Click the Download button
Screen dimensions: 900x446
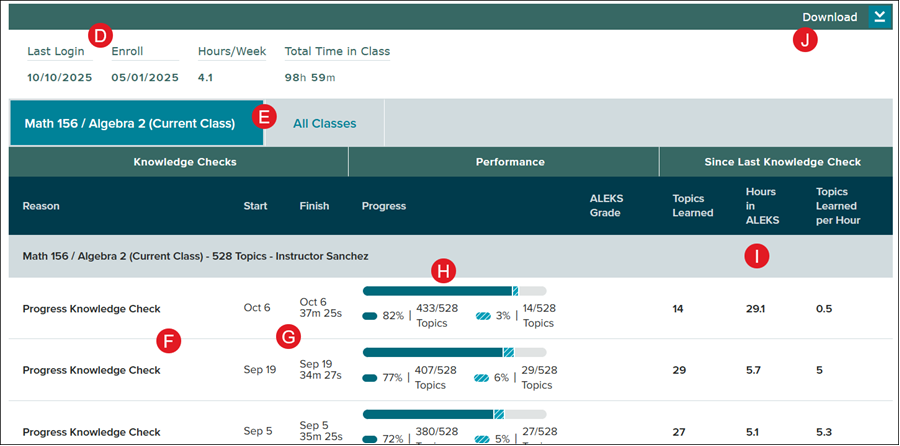(829, 17)
